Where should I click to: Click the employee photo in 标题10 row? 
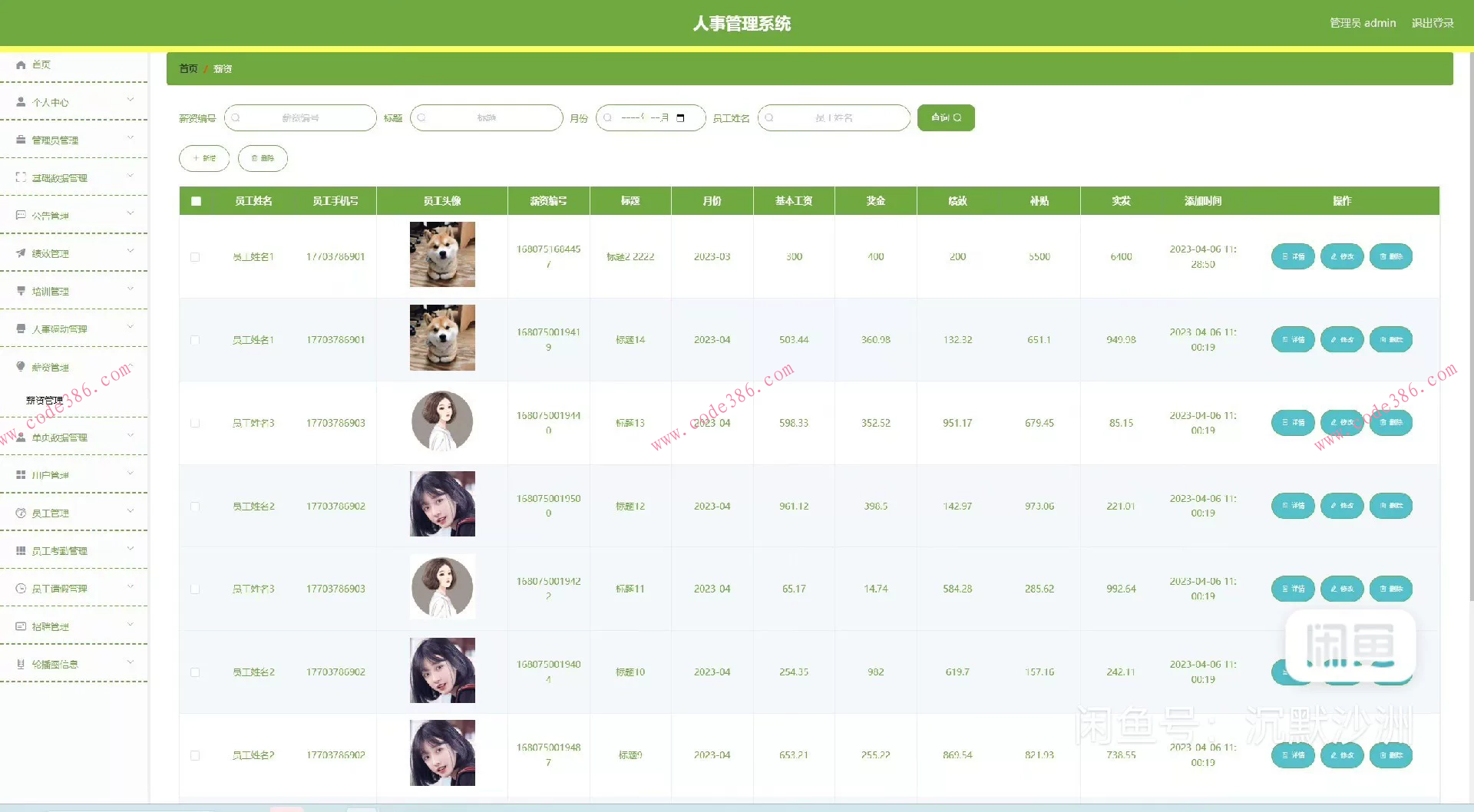point(442,670)
